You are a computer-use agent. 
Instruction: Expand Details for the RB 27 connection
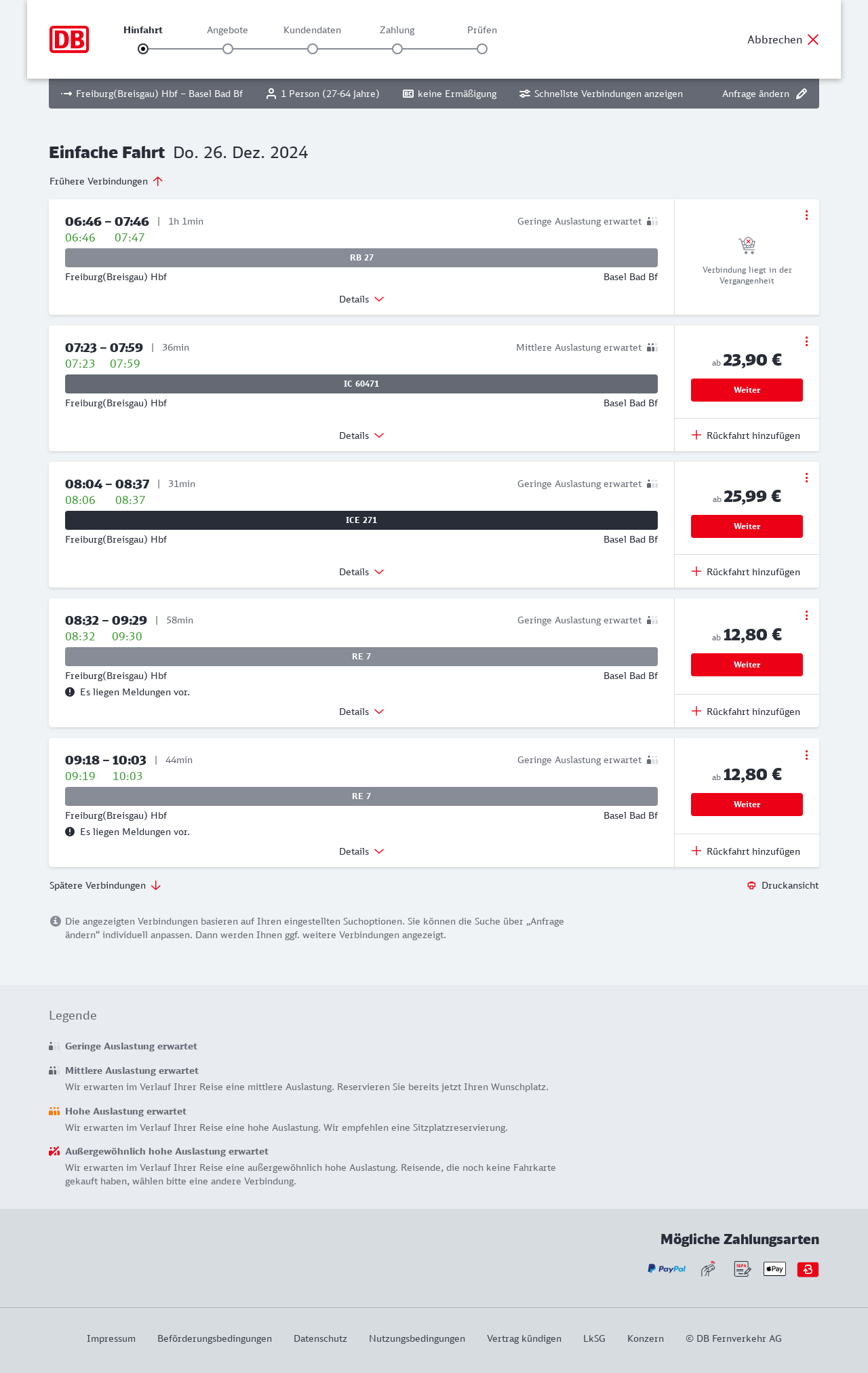click(361, 299)
